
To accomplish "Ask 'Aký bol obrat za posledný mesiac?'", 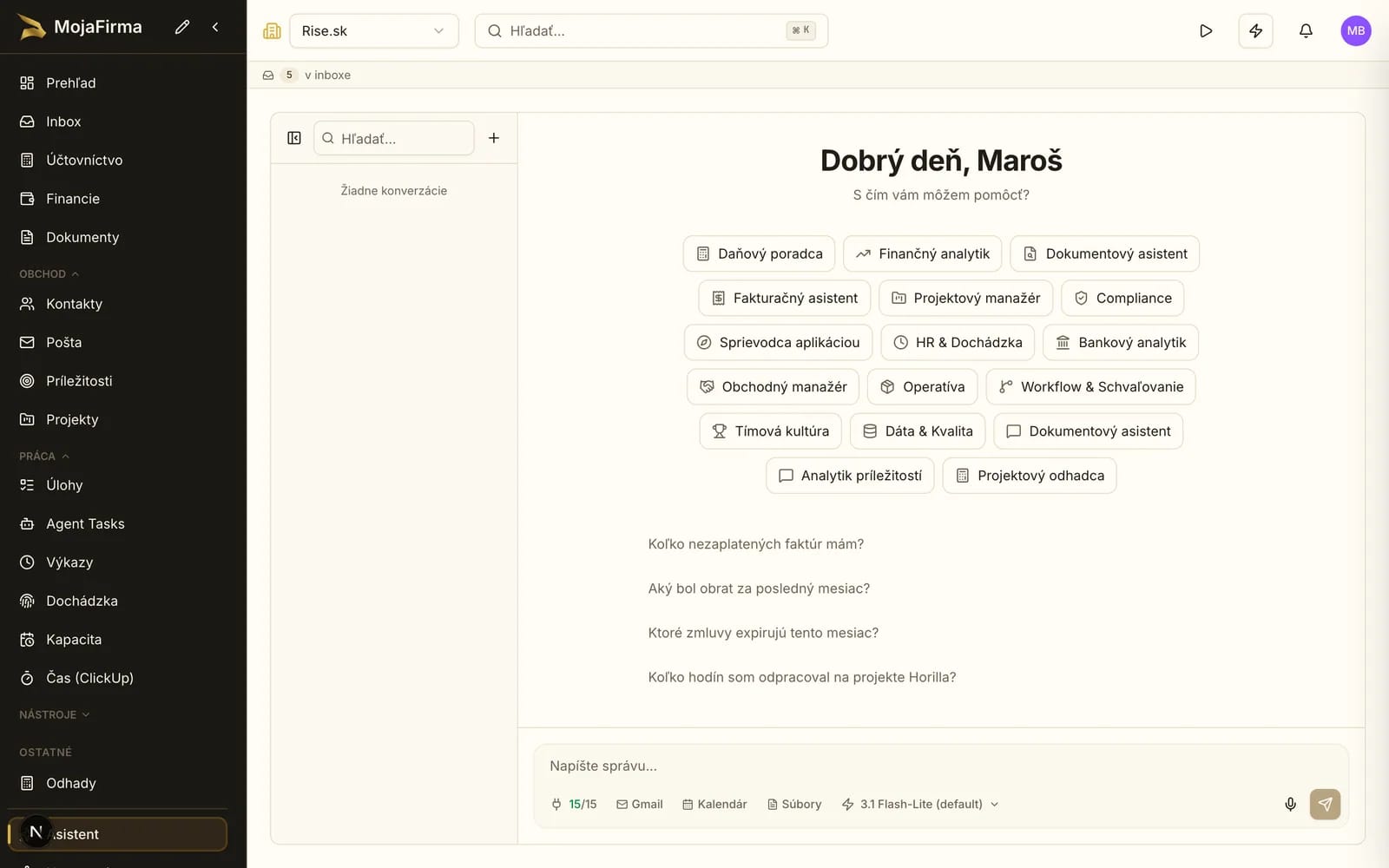I will click(759, 588).
